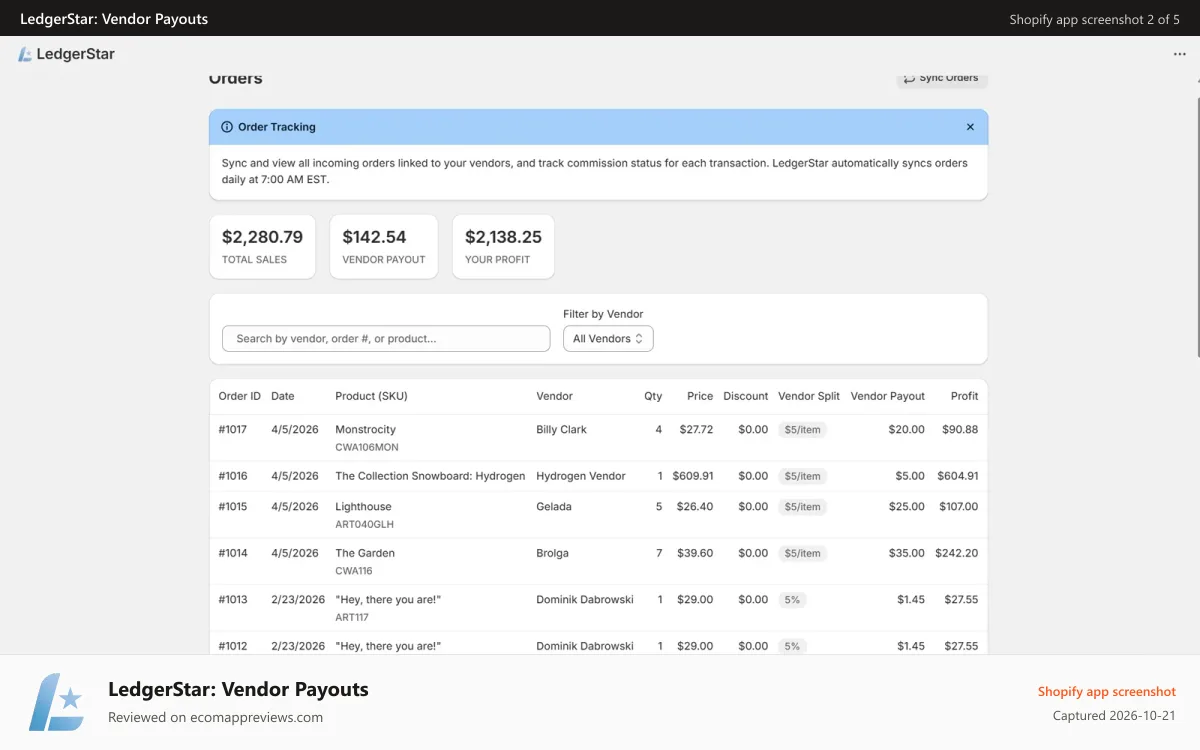Click The Garden product name
Screen dimensions: 1200x750
[365, 553]
